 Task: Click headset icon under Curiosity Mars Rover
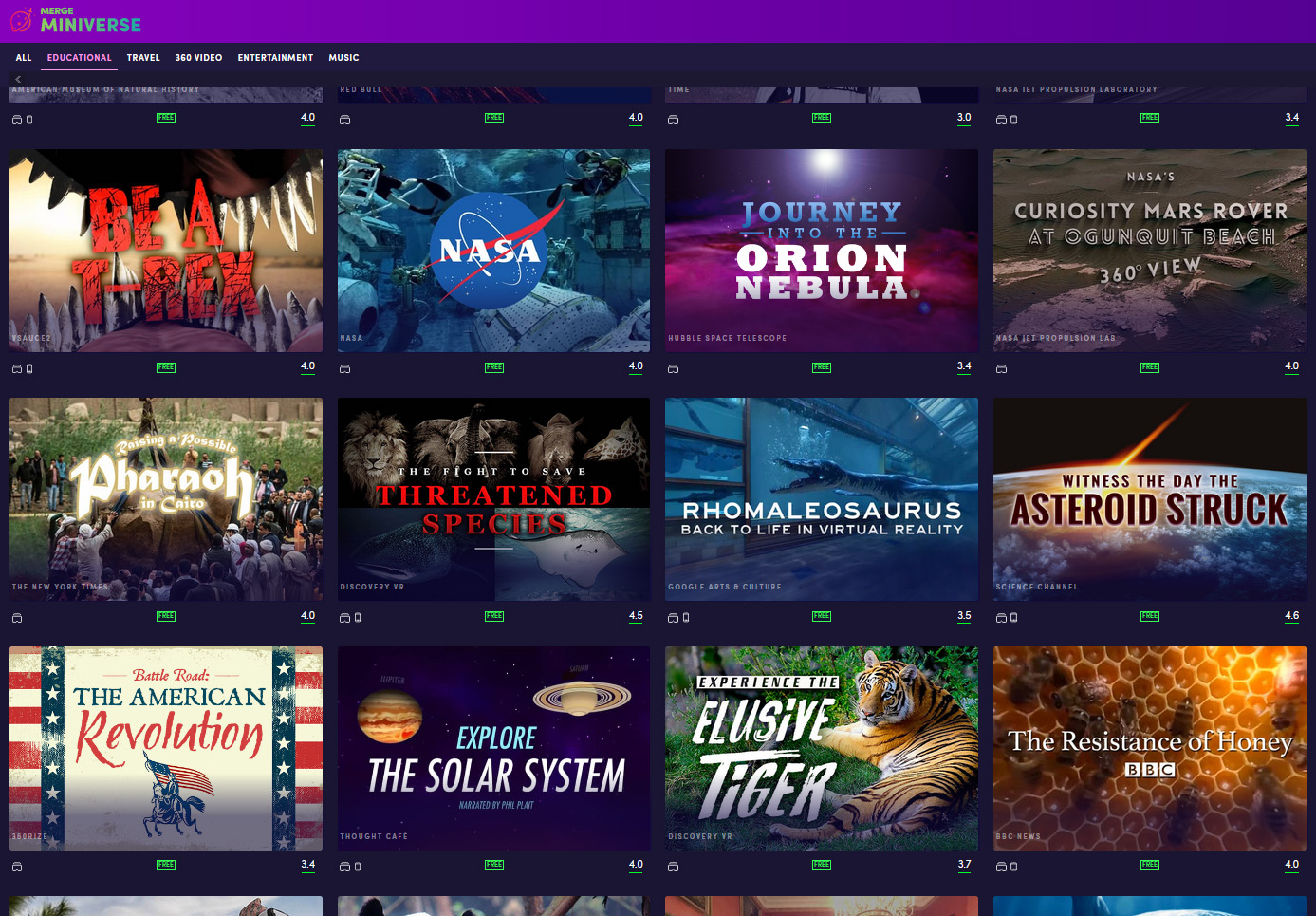(1001, 368)
